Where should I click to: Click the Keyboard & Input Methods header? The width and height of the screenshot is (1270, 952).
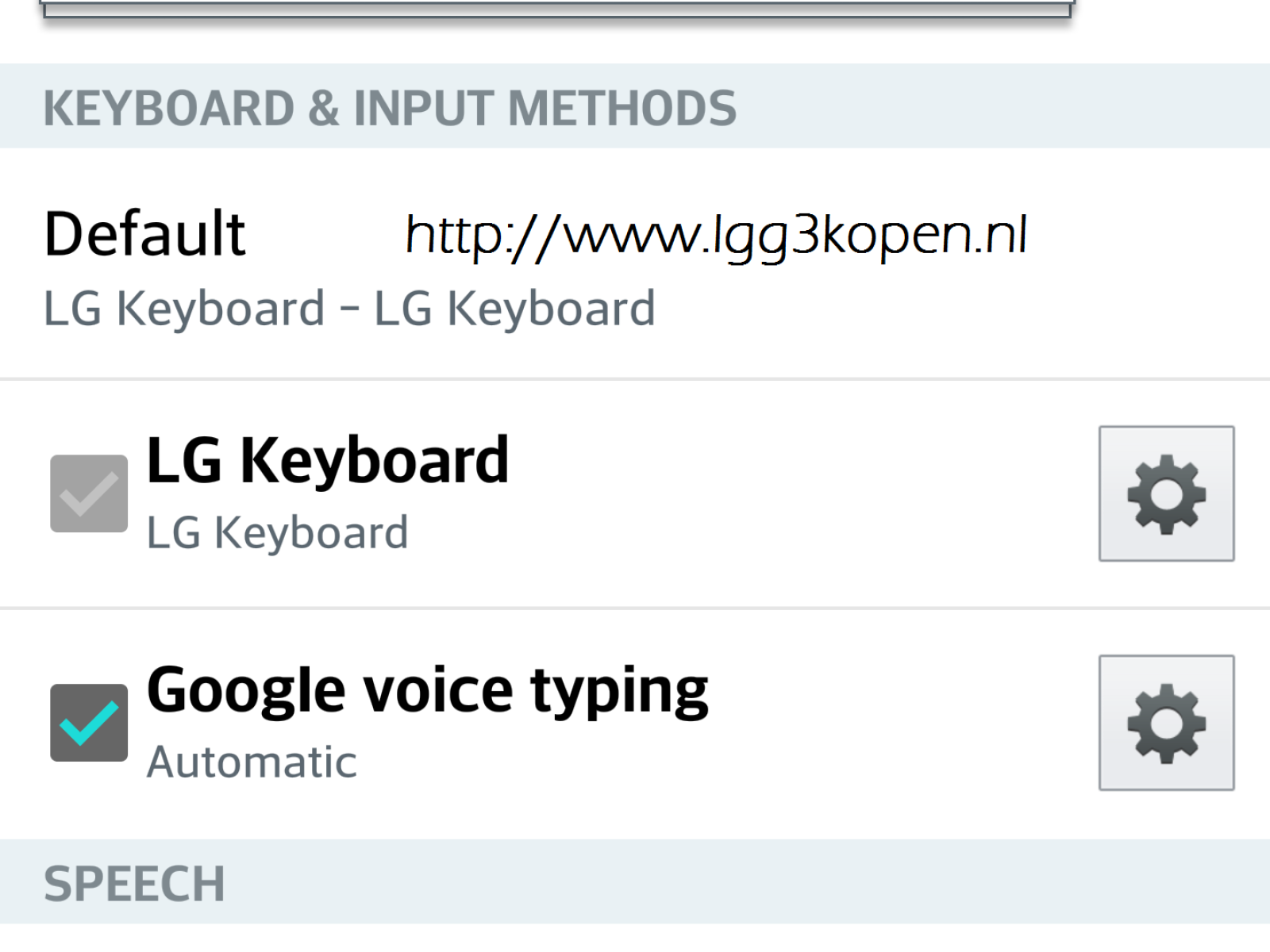(x=389, y=108)
